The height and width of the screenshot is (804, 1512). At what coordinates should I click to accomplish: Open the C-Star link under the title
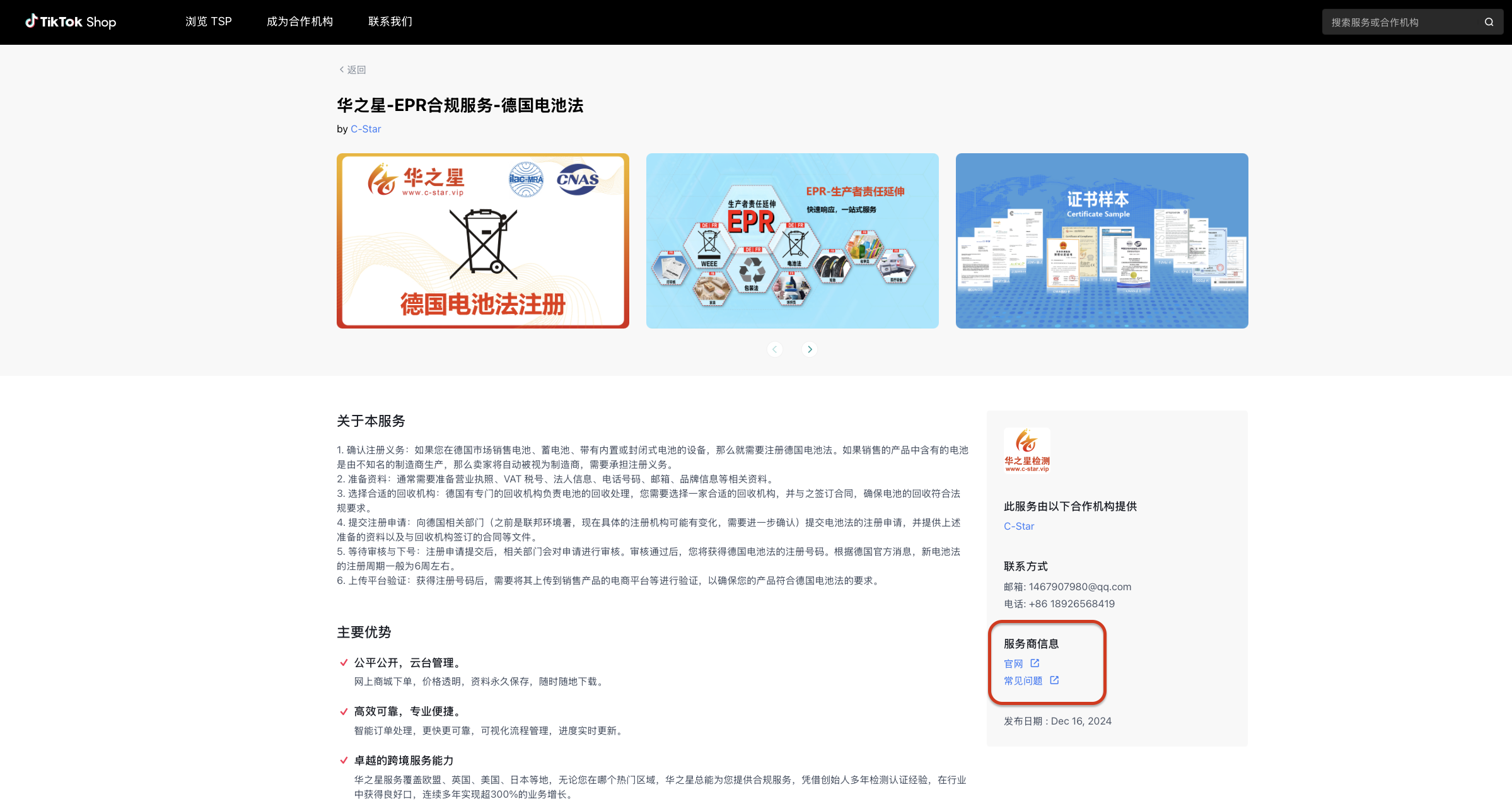[x=366, y=129]
